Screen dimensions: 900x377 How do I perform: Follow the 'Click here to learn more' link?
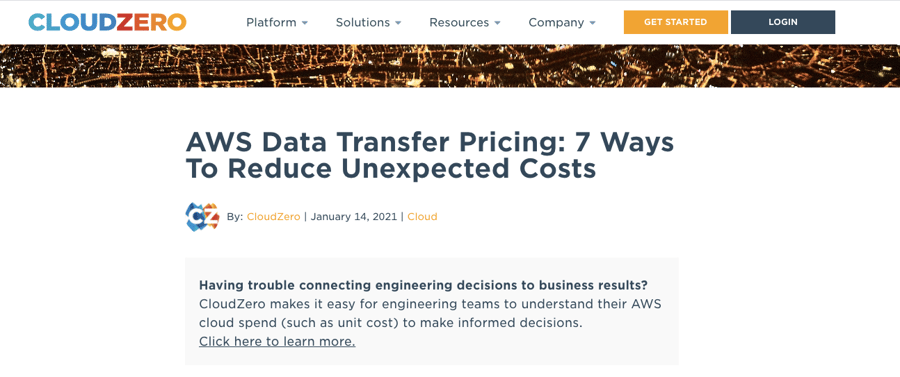point(277,342)
